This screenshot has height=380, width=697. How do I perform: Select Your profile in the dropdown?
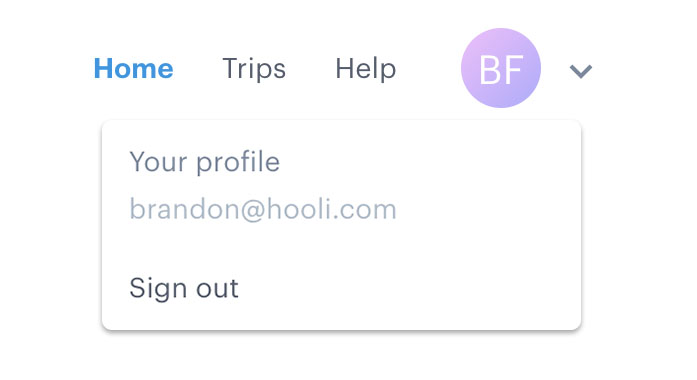(x=205, y=162)
